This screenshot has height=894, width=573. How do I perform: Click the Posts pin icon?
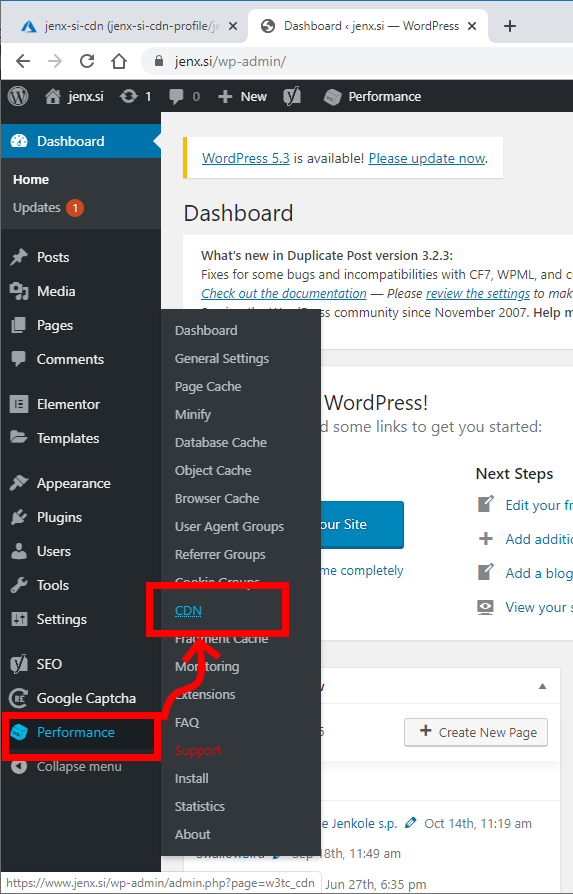(x=19, y=257)
